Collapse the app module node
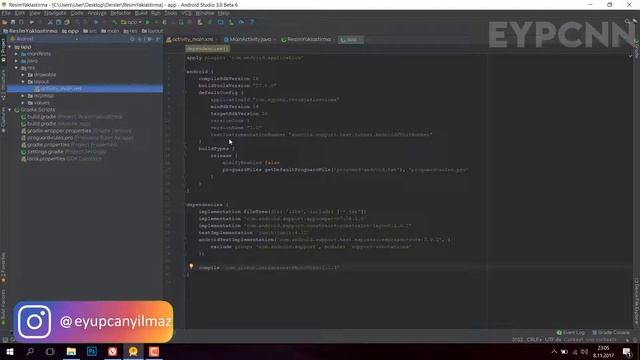The width and height of the screenshot is (640, 360). click(10, 47)
